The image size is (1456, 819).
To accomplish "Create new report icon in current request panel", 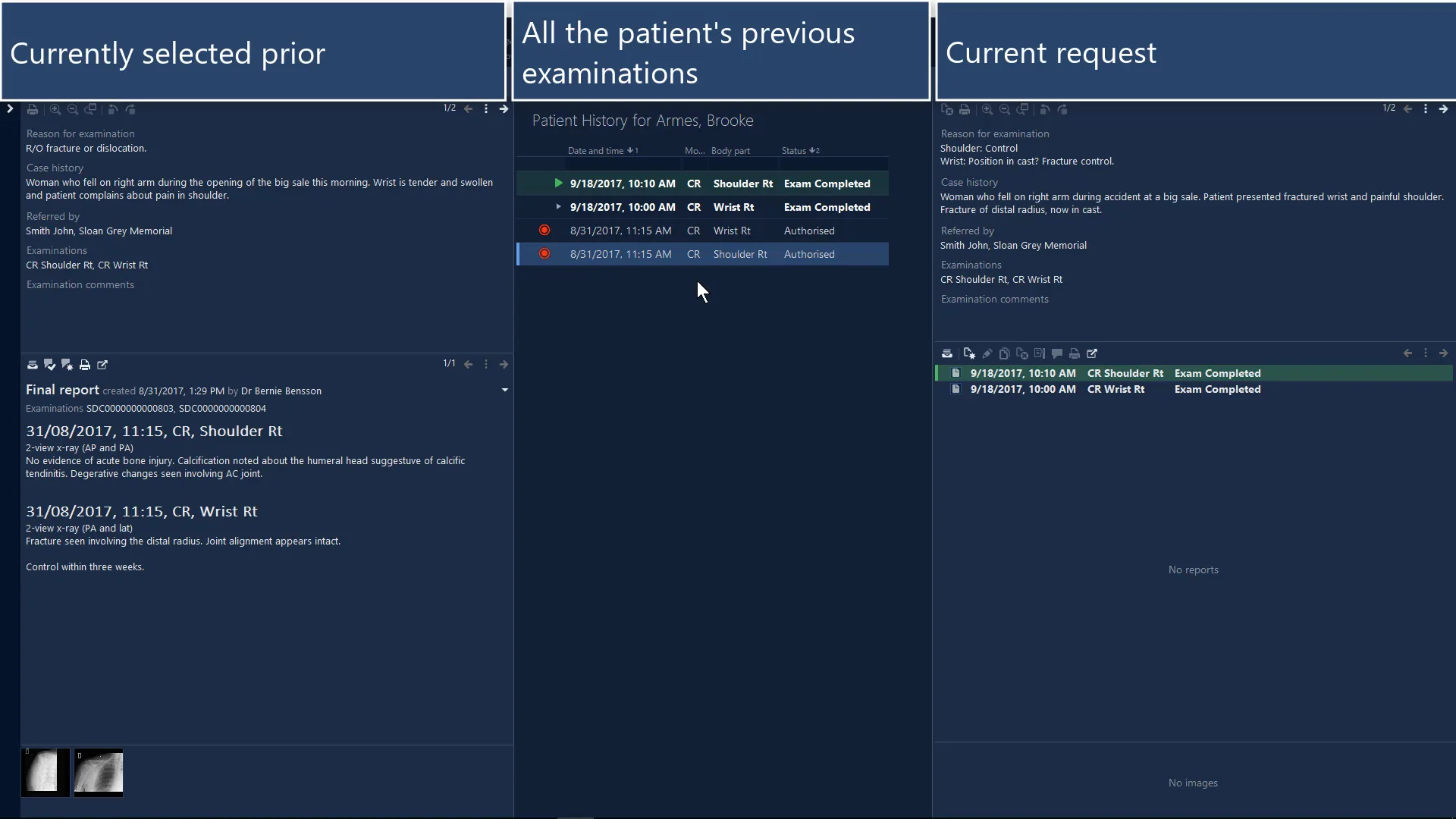I will pos(969,353).
